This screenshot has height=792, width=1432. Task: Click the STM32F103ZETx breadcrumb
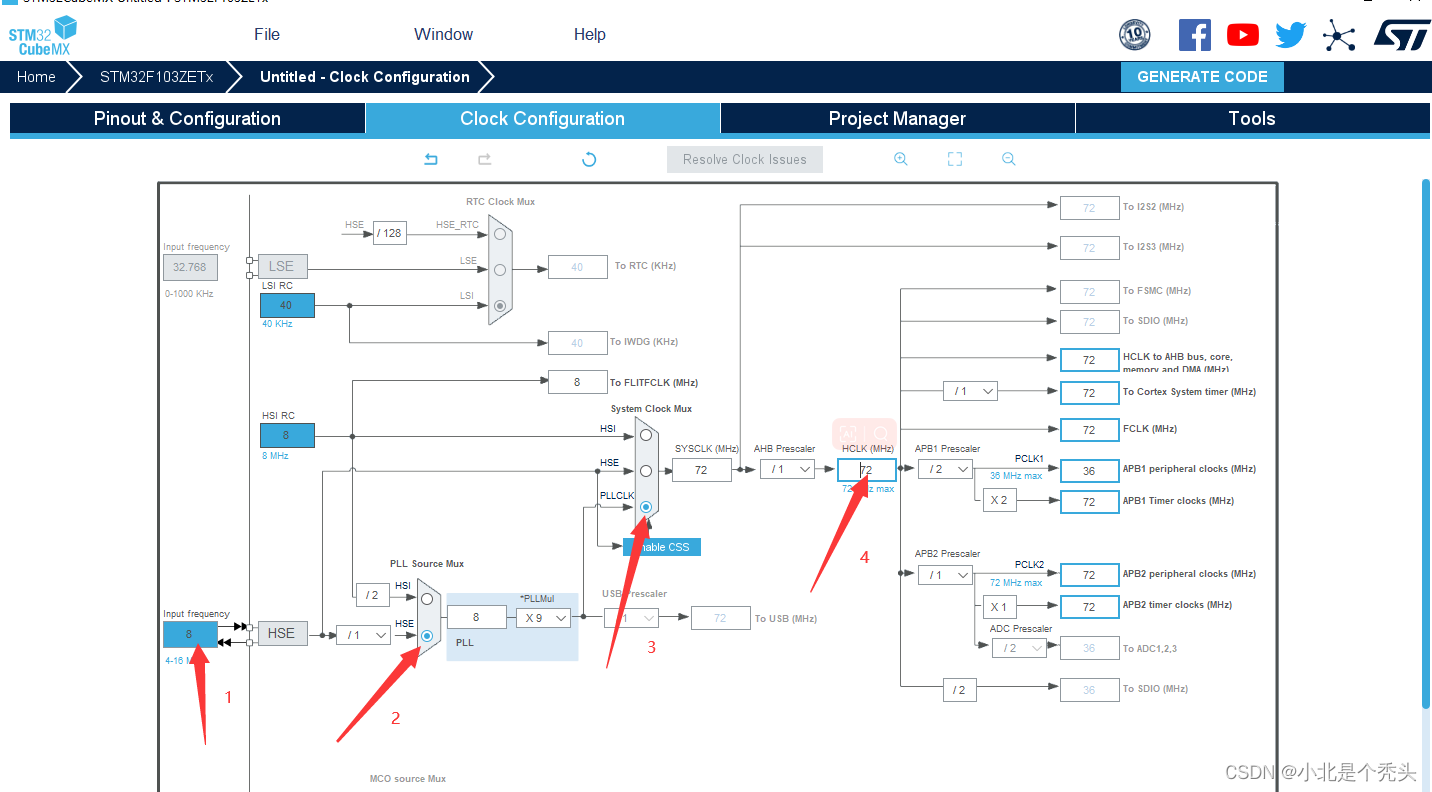tap(156, 77)
